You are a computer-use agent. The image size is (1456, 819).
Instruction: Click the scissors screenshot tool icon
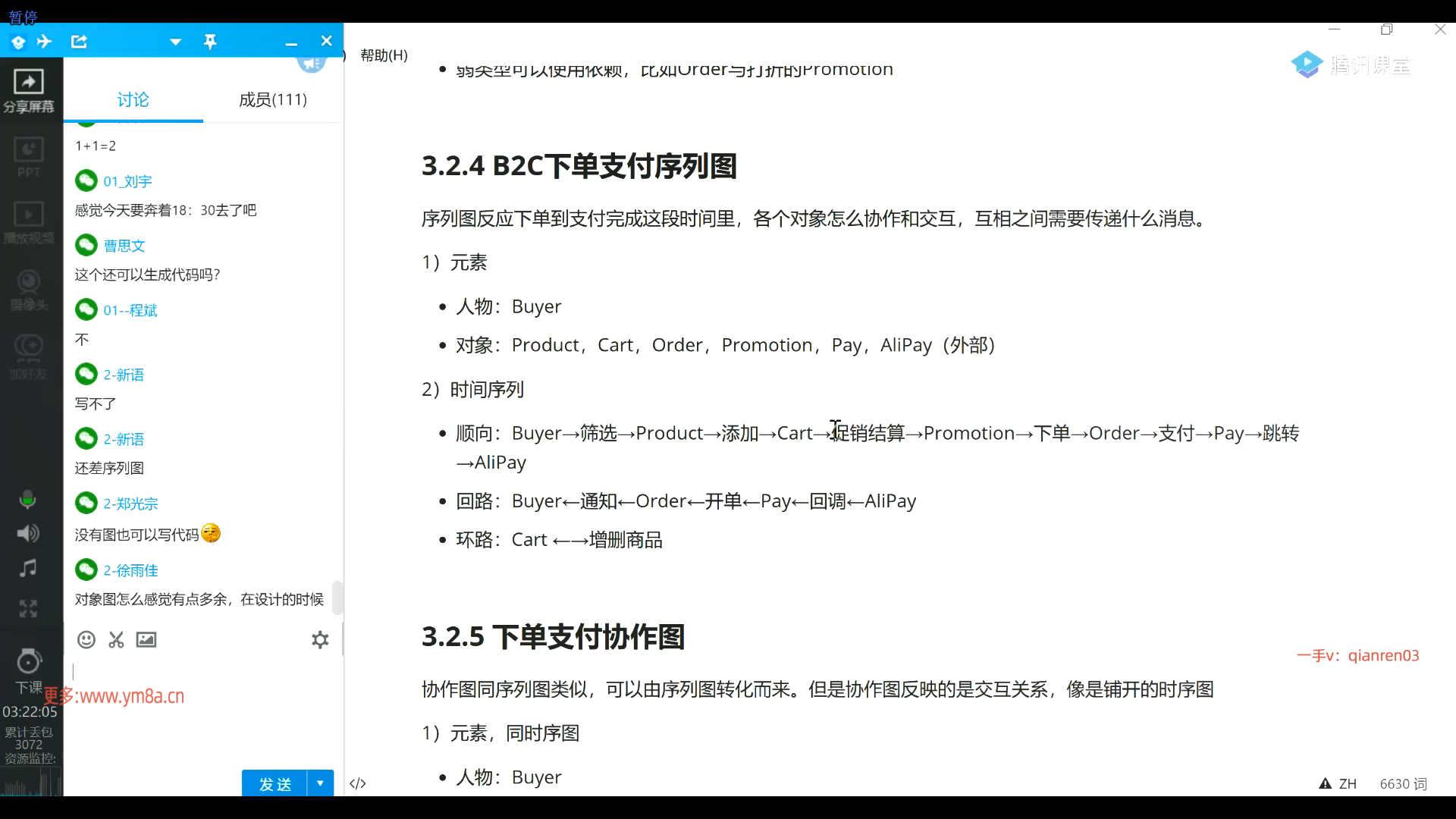coord(116,639)
